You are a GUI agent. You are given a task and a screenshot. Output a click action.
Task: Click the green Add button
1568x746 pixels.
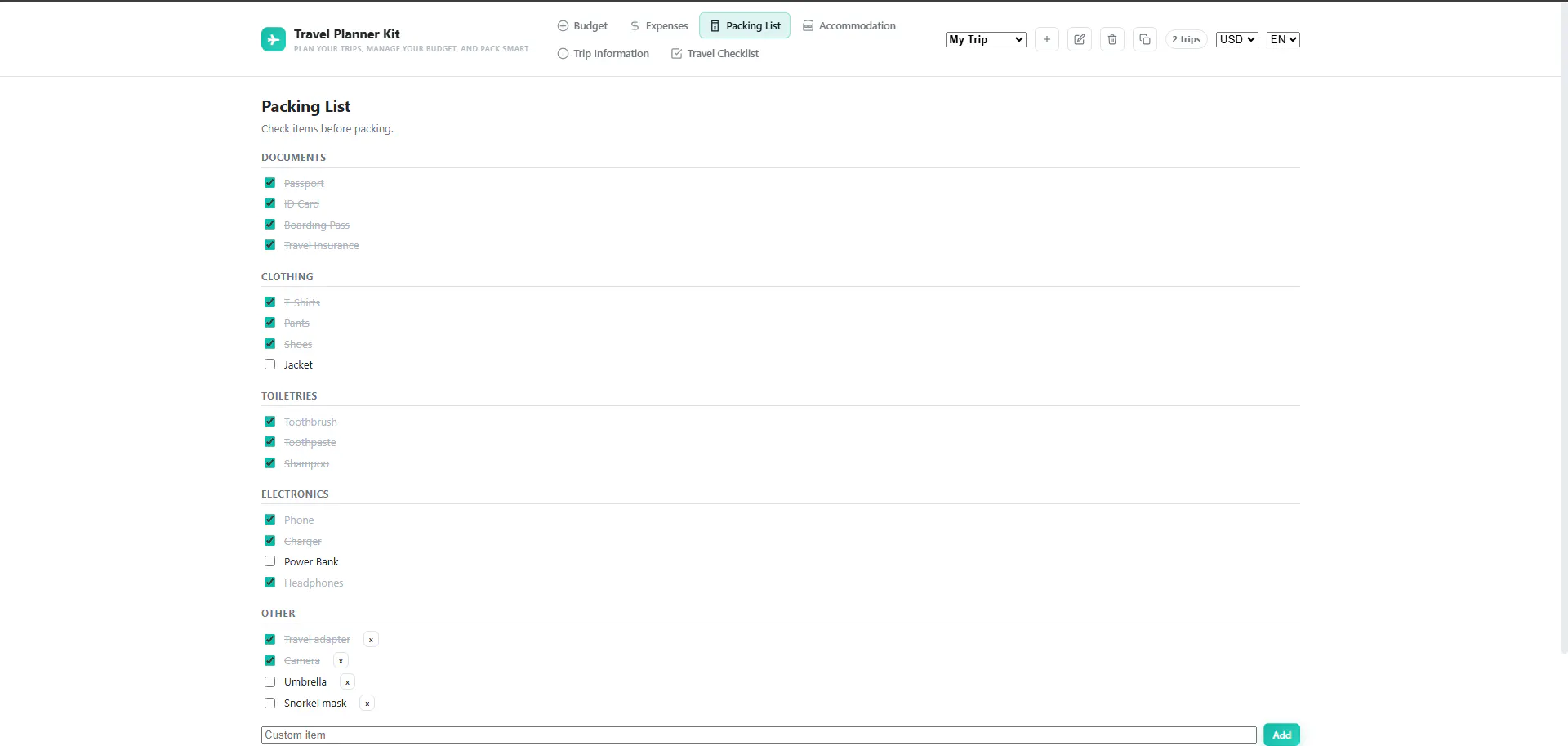1281,735
